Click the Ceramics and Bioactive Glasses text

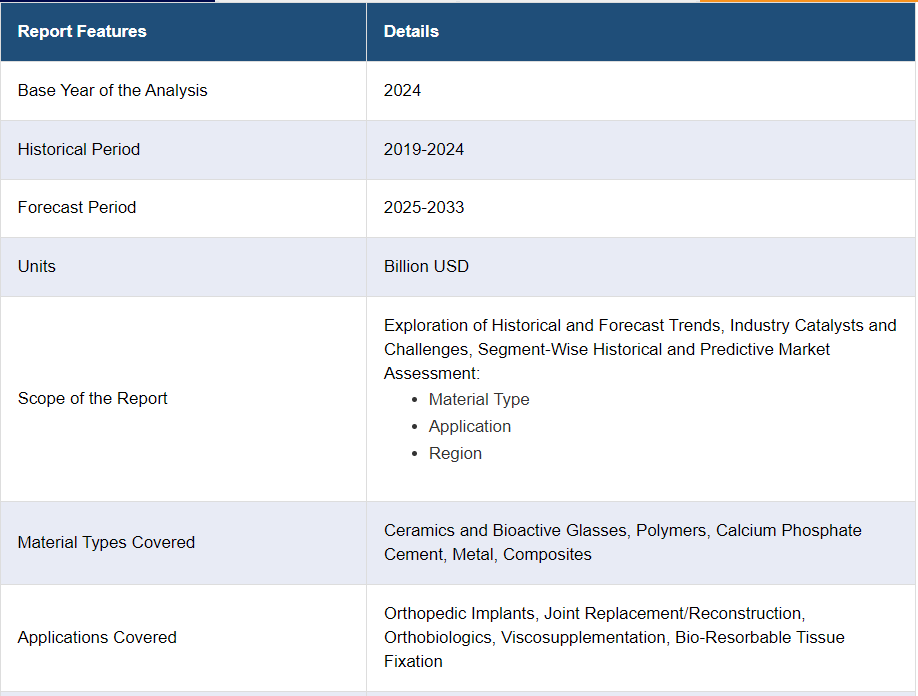(505, 530)
